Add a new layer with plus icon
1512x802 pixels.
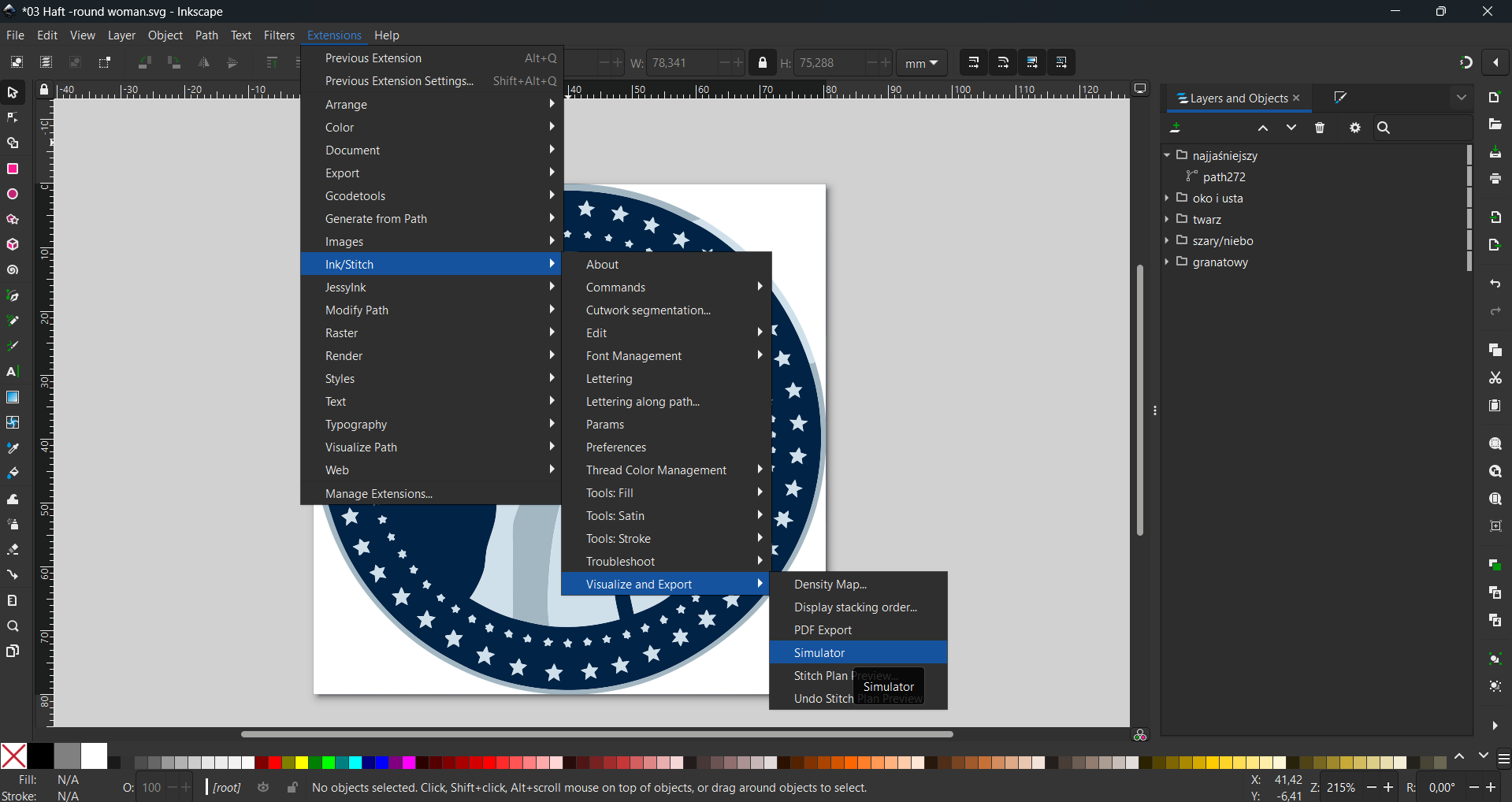tap(1176, 128)
